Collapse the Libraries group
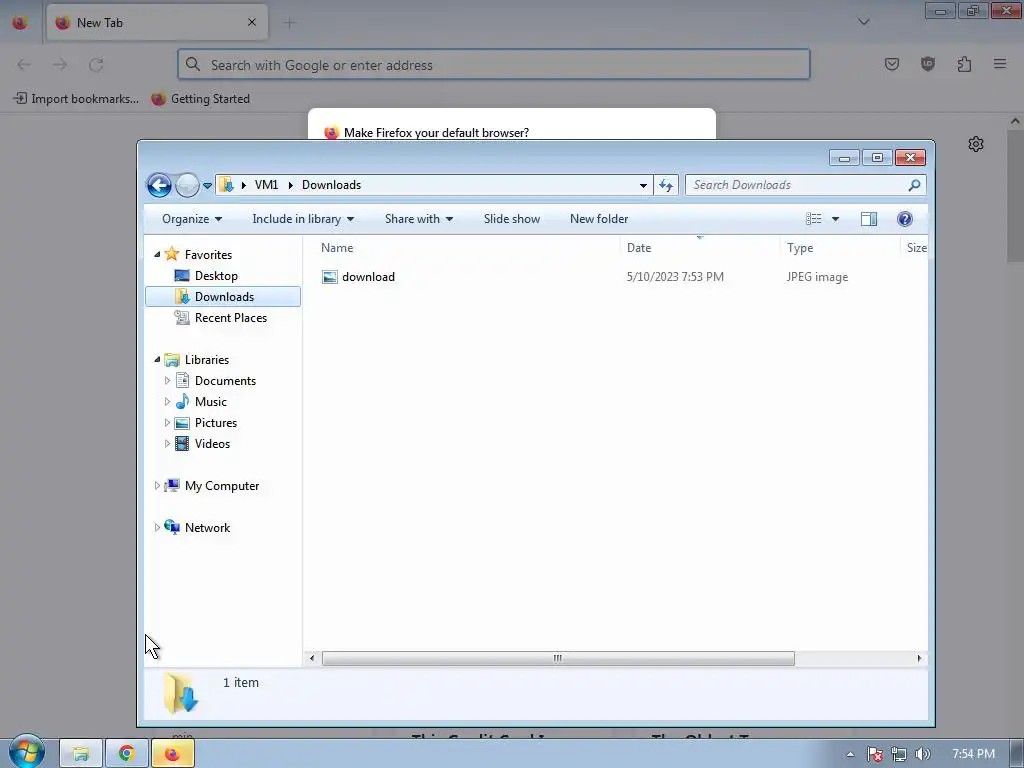This screenshot has height=768, width=1024. (157, 360)
